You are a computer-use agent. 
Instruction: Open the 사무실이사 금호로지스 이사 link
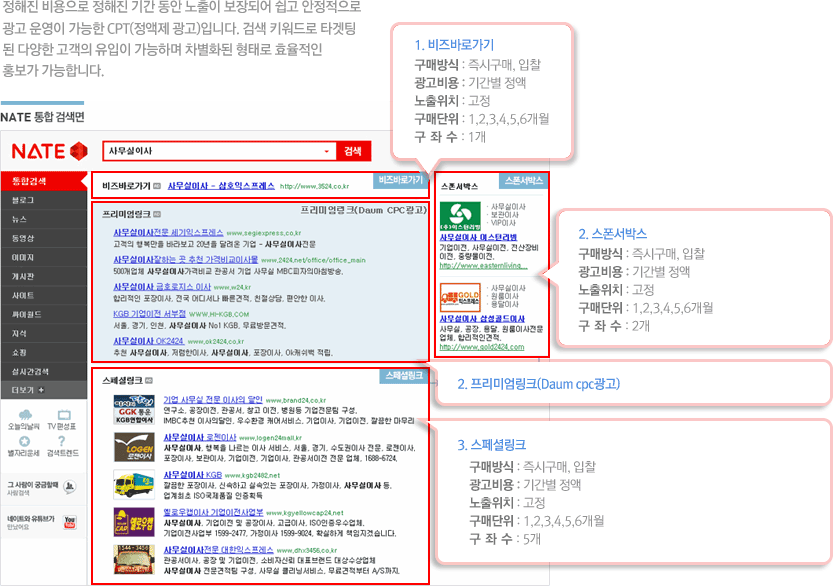[x=162, y=287]
